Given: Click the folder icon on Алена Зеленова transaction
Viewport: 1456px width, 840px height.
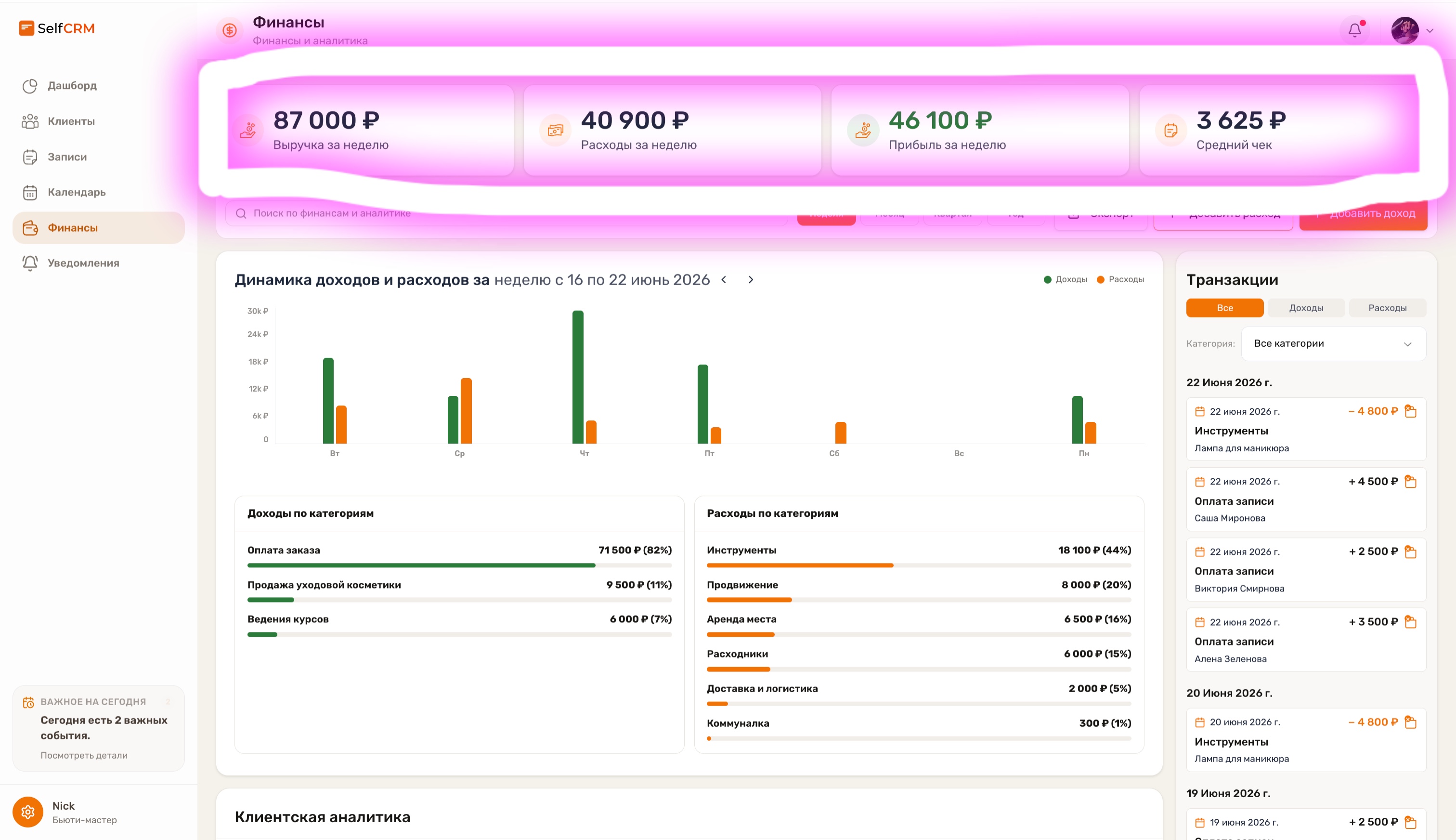Looking at the screenshot, I should [1410, 622].
